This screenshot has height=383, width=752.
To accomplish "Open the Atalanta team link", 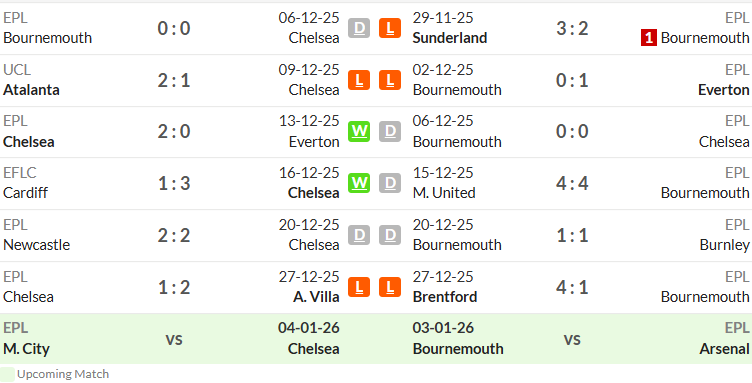I will tap(31, 90).
